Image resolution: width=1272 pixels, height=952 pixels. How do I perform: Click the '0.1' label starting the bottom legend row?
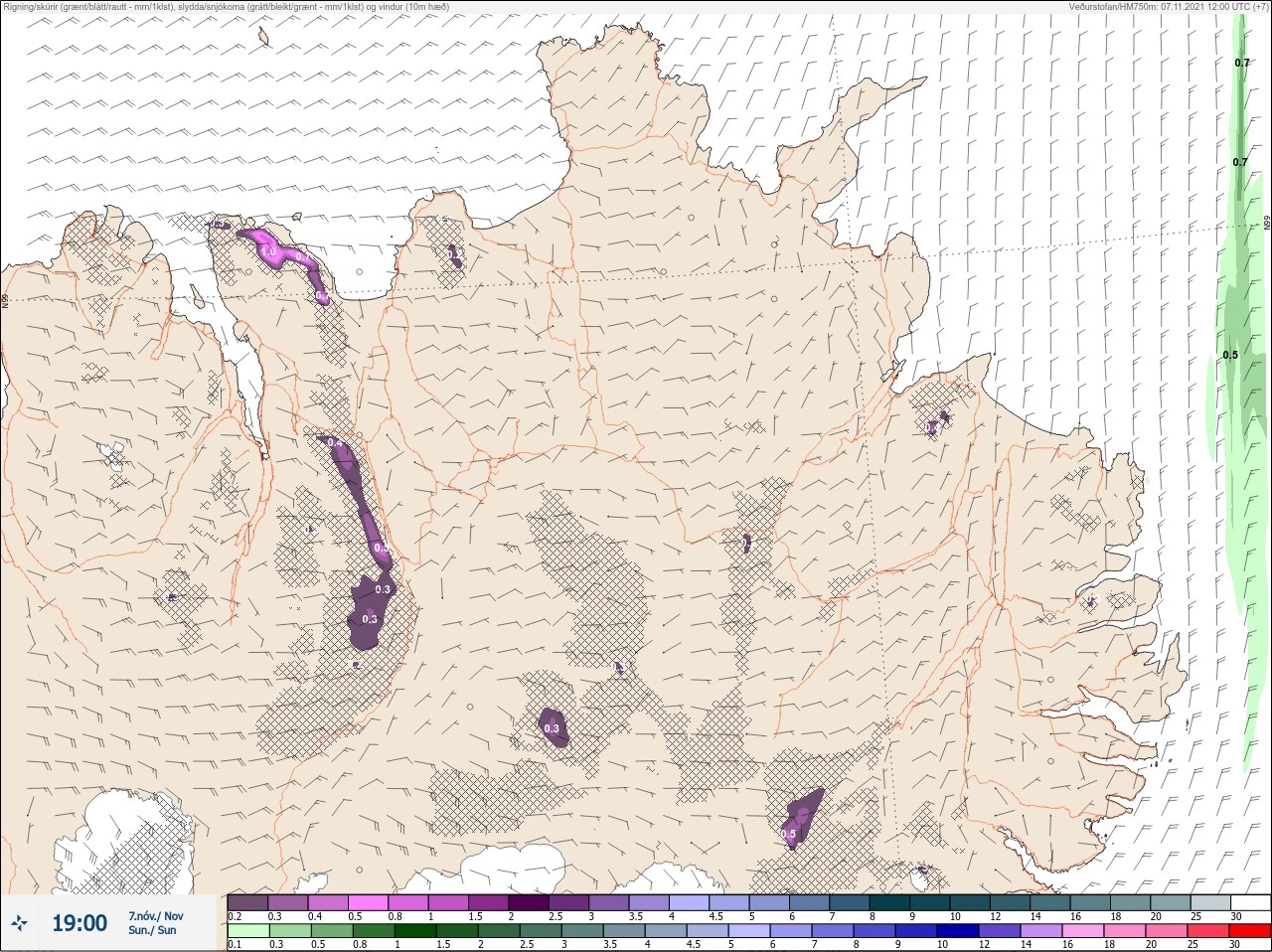pos(235,945)
